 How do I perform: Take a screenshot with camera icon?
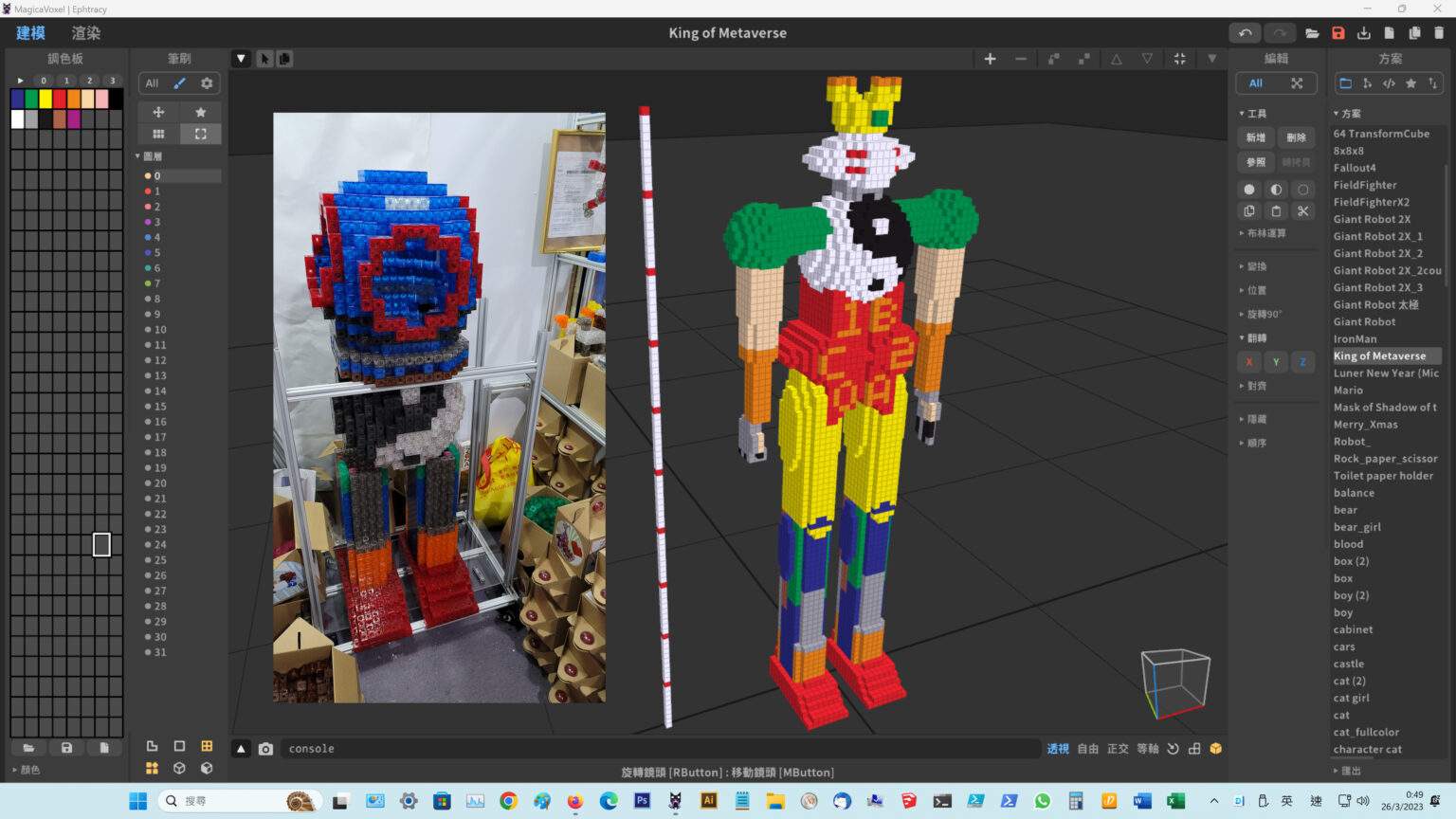(x=265, y=749)
